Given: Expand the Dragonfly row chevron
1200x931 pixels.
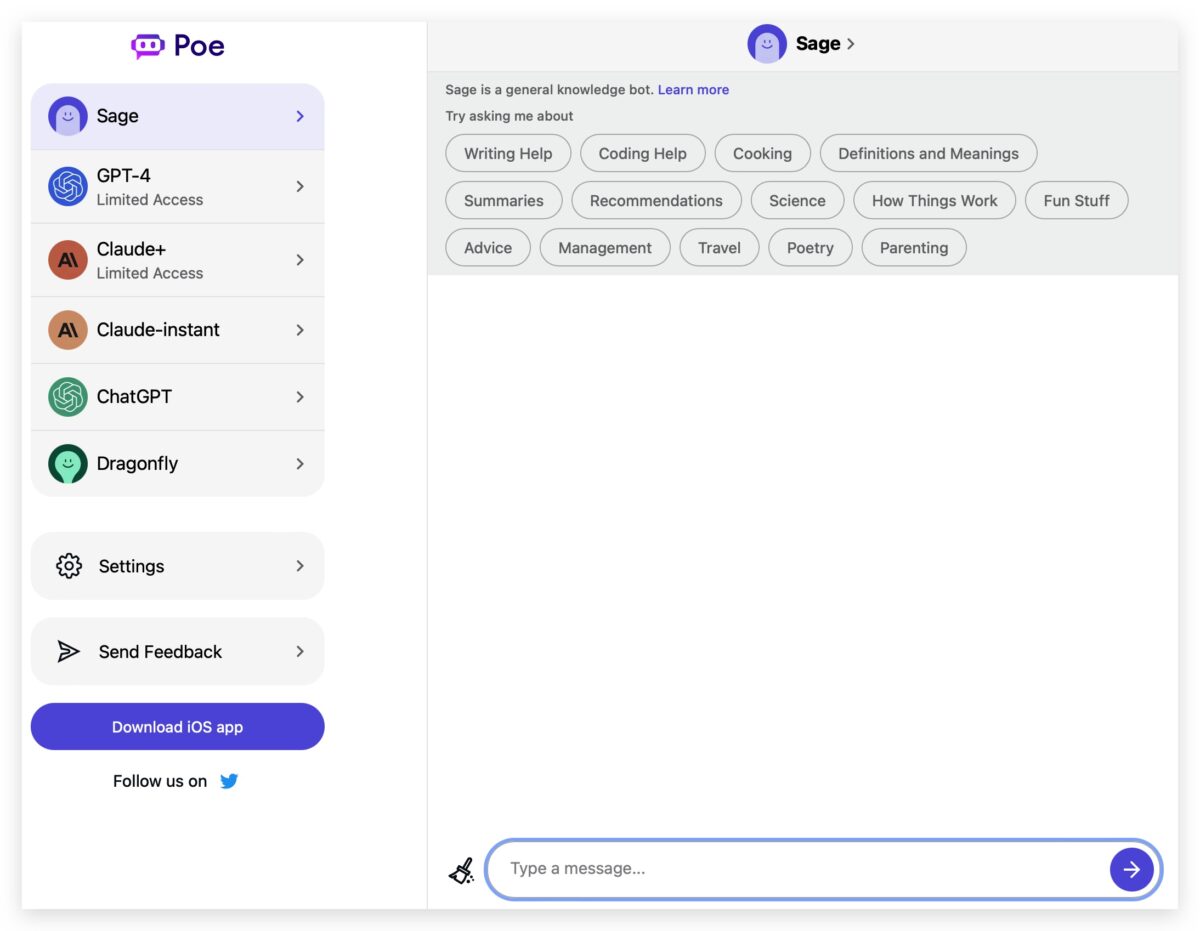Looking at the screenshot, I should [x=300, y=464].
